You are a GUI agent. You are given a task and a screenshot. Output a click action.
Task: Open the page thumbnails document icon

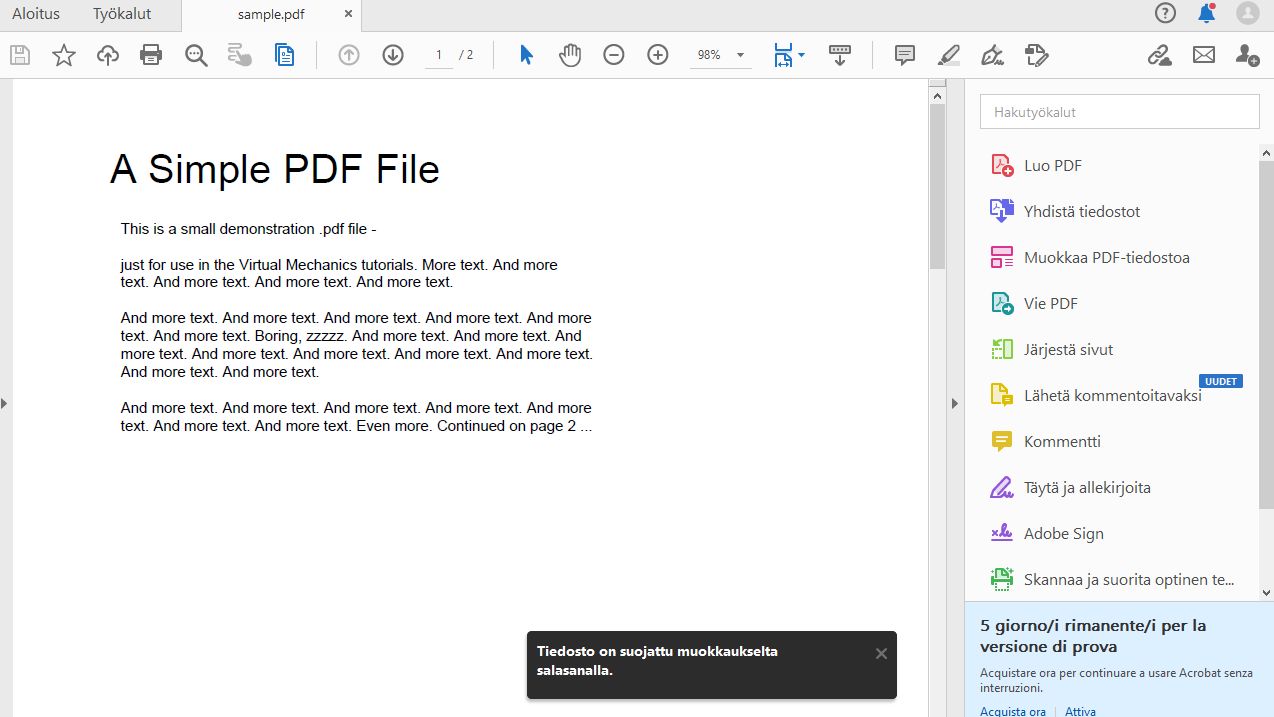[x=285, y=55]
